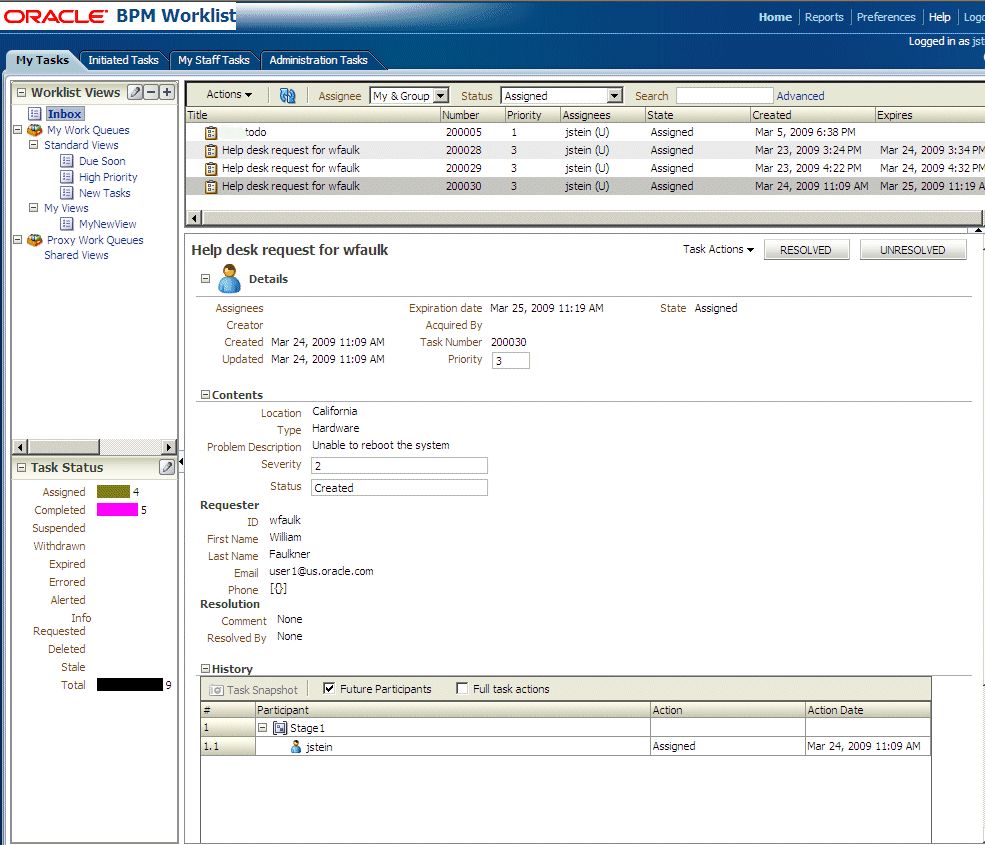Click the minus icon in Worklist Views header

pyautogui.click(x=151, y=92)
